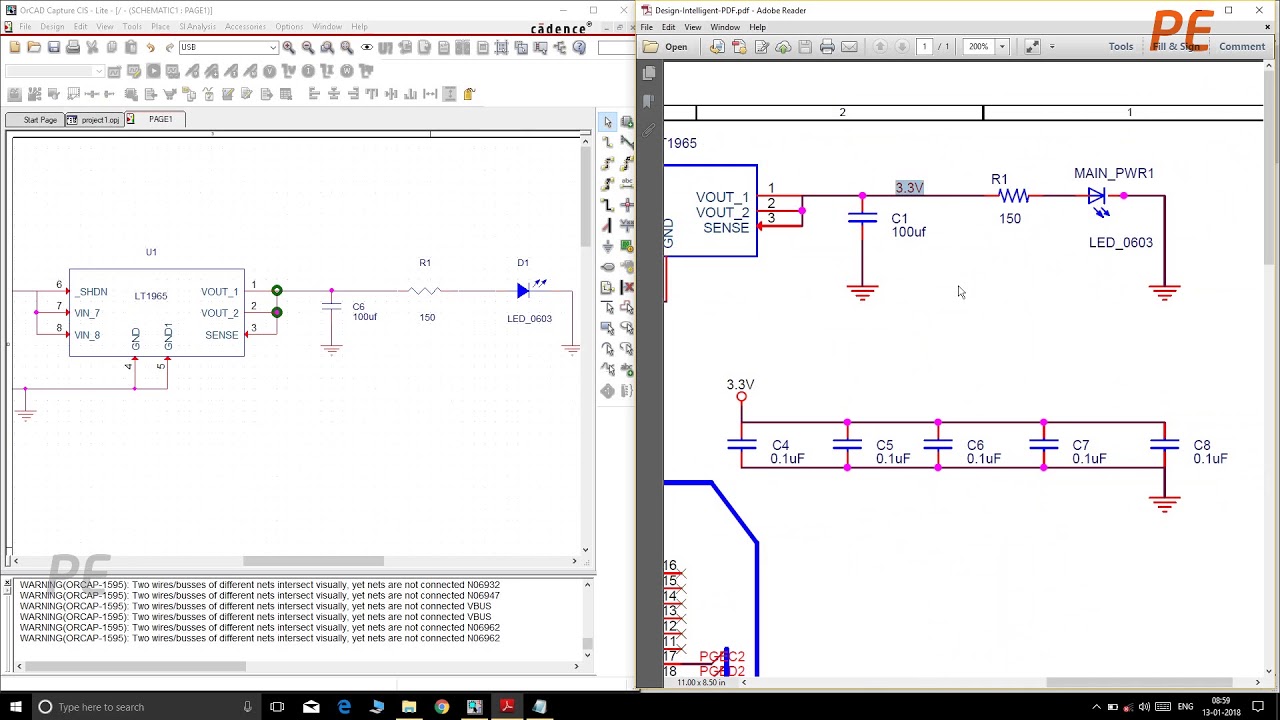The height and width of the screenshot is (720, 1280).
Task: Click the Print icon in Adobe Reader
Action: (827, 46)
